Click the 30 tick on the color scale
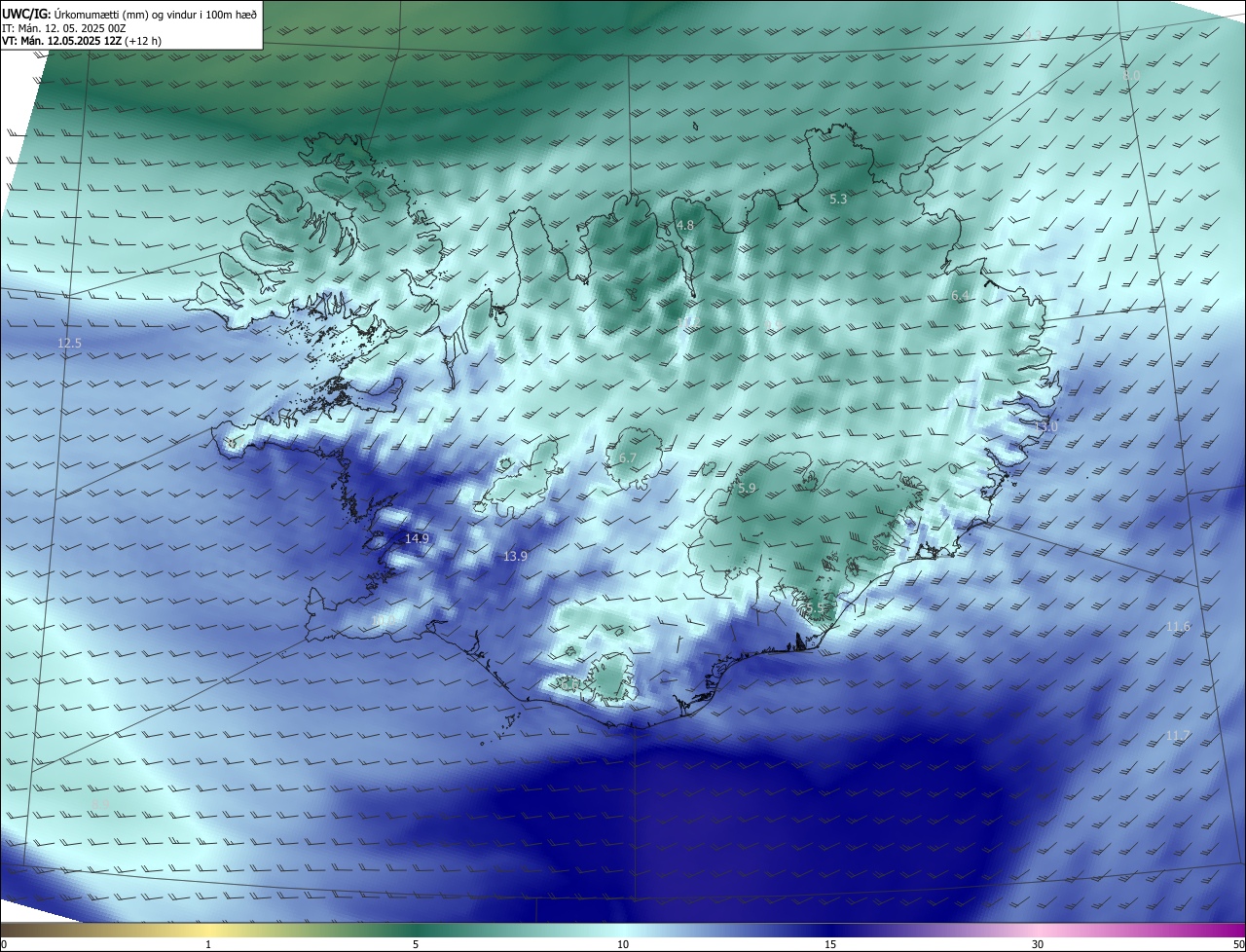The image size is (1246, 952). point(1038,944)
